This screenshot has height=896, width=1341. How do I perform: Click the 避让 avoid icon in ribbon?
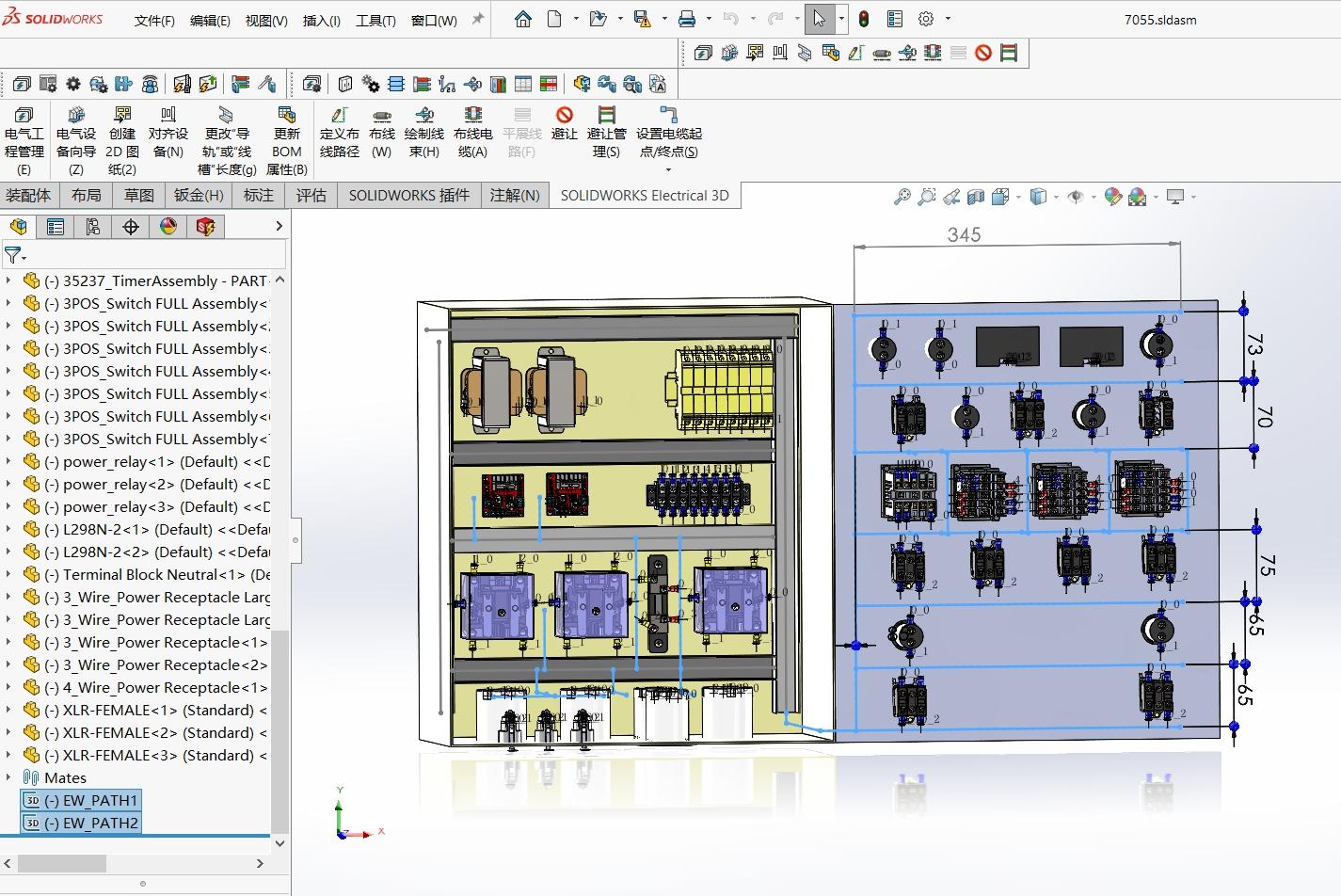tap(564, 122)
